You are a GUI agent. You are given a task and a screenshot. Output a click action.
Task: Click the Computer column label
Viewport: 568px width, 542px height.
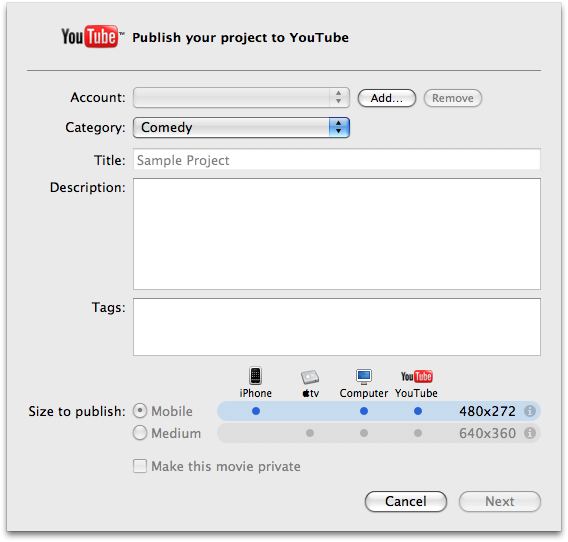364,393
